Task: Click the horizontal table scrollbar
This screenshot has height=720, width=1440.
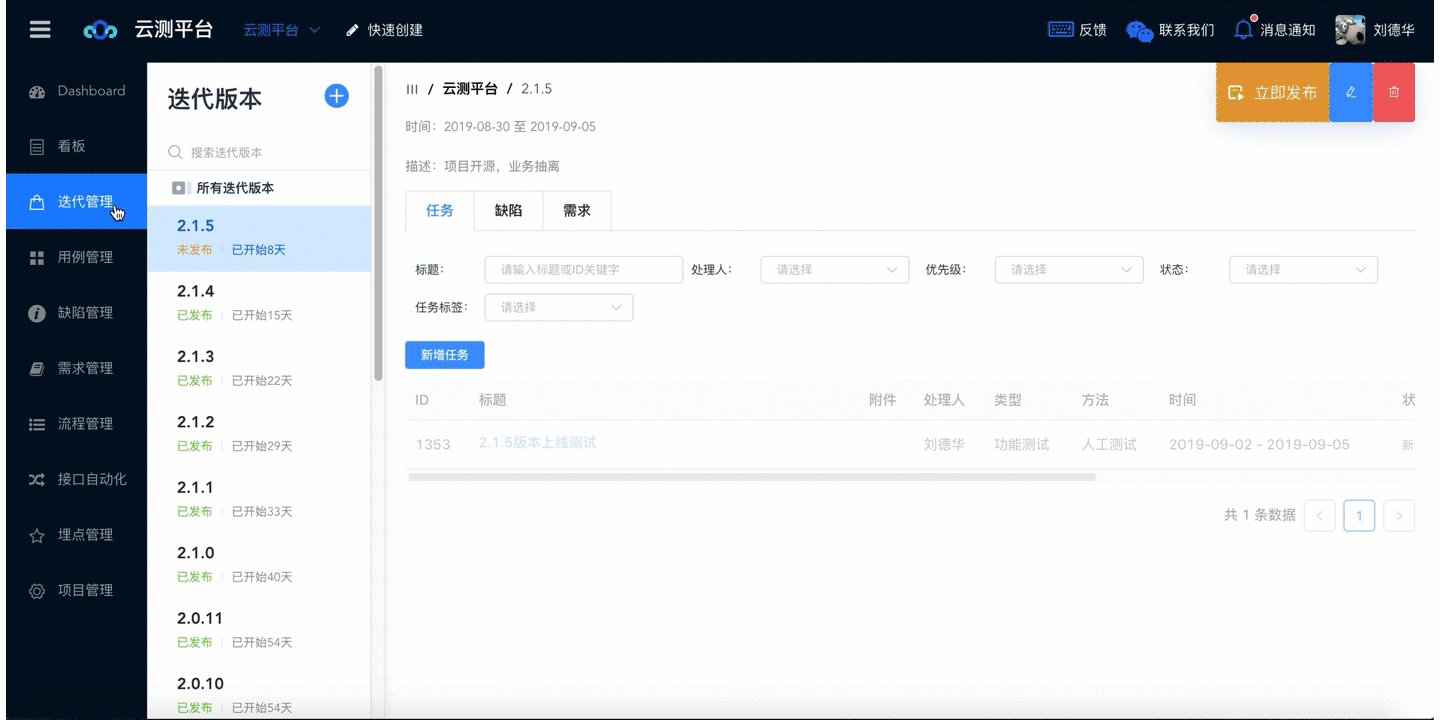Action: pos(751,477)
